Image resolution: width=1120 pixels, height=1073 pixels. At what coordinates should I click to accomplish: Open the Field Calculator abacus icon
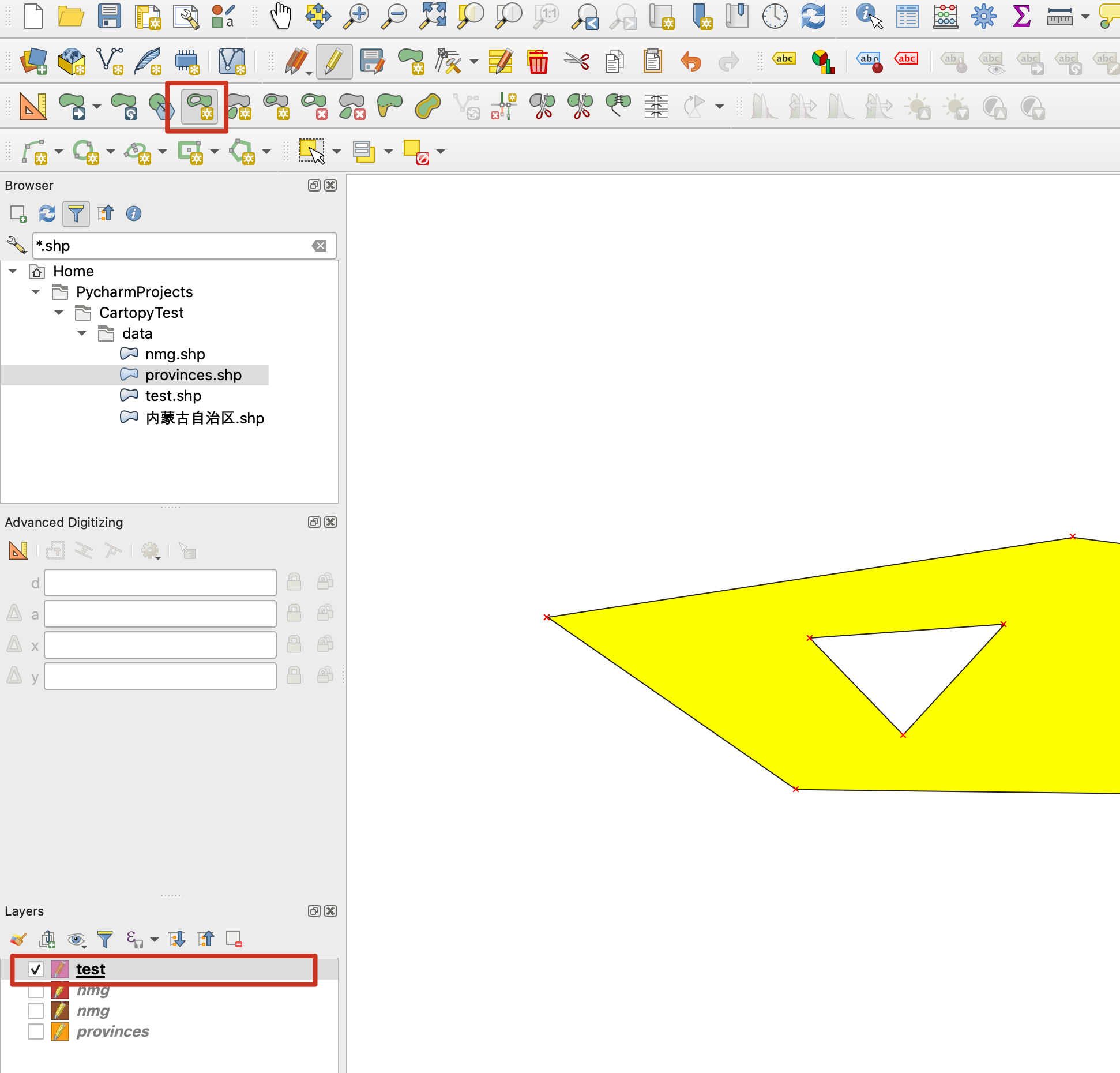(x=945, y=16)
